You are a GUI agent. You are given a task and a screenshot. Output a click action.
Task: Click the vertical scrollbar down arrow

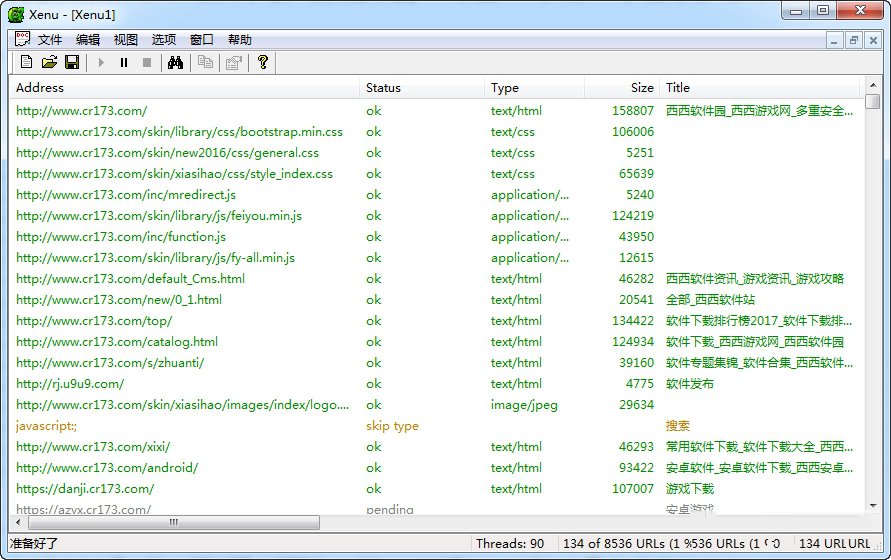pyautogui.click(x=872, y=505)
